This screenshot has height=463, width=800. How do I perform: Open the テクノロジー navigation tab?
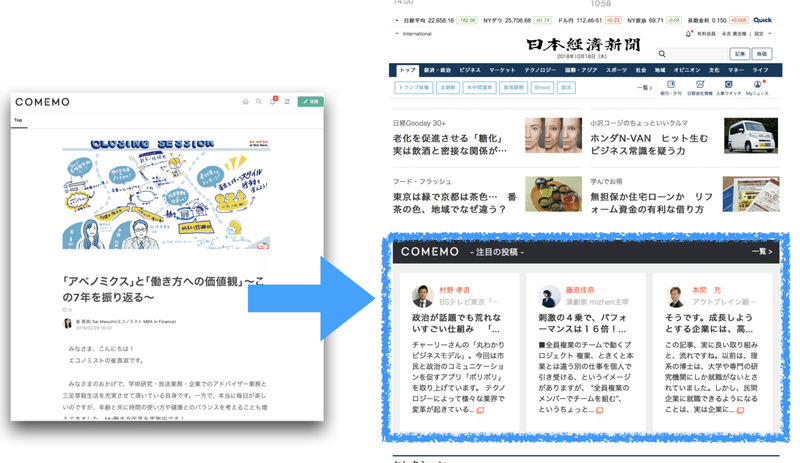[x=540, y=70]
